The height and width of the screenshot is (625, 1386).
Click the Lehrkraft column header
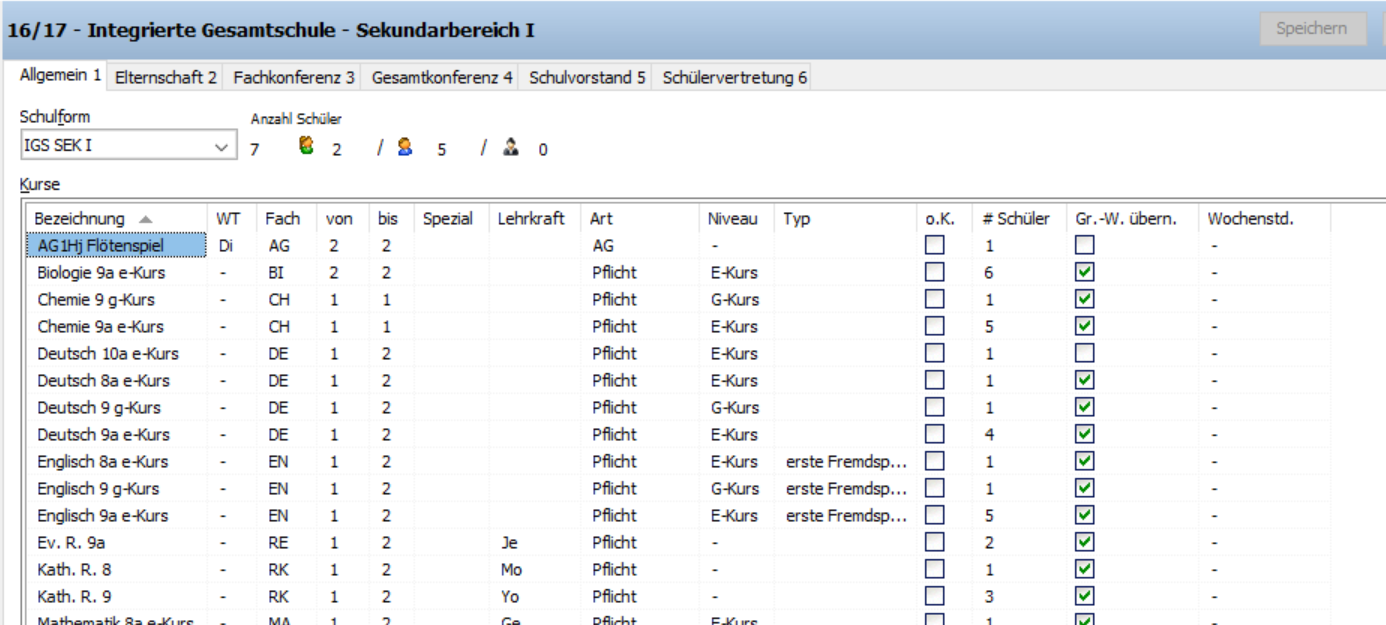click(x=531, y=219)
